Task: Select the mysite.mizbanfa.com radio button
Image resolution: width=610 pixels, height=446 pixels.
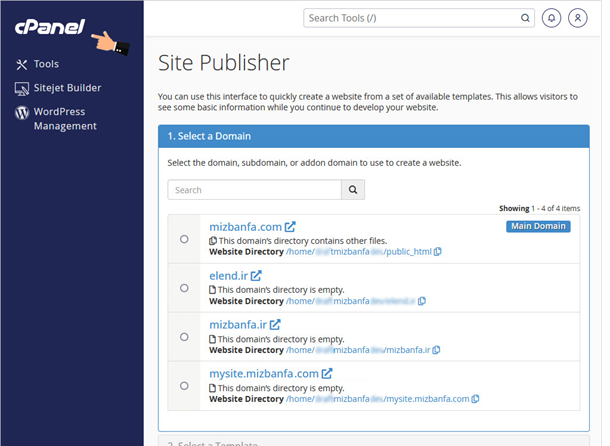Action: pyautogui.click(x=184, y=386)
